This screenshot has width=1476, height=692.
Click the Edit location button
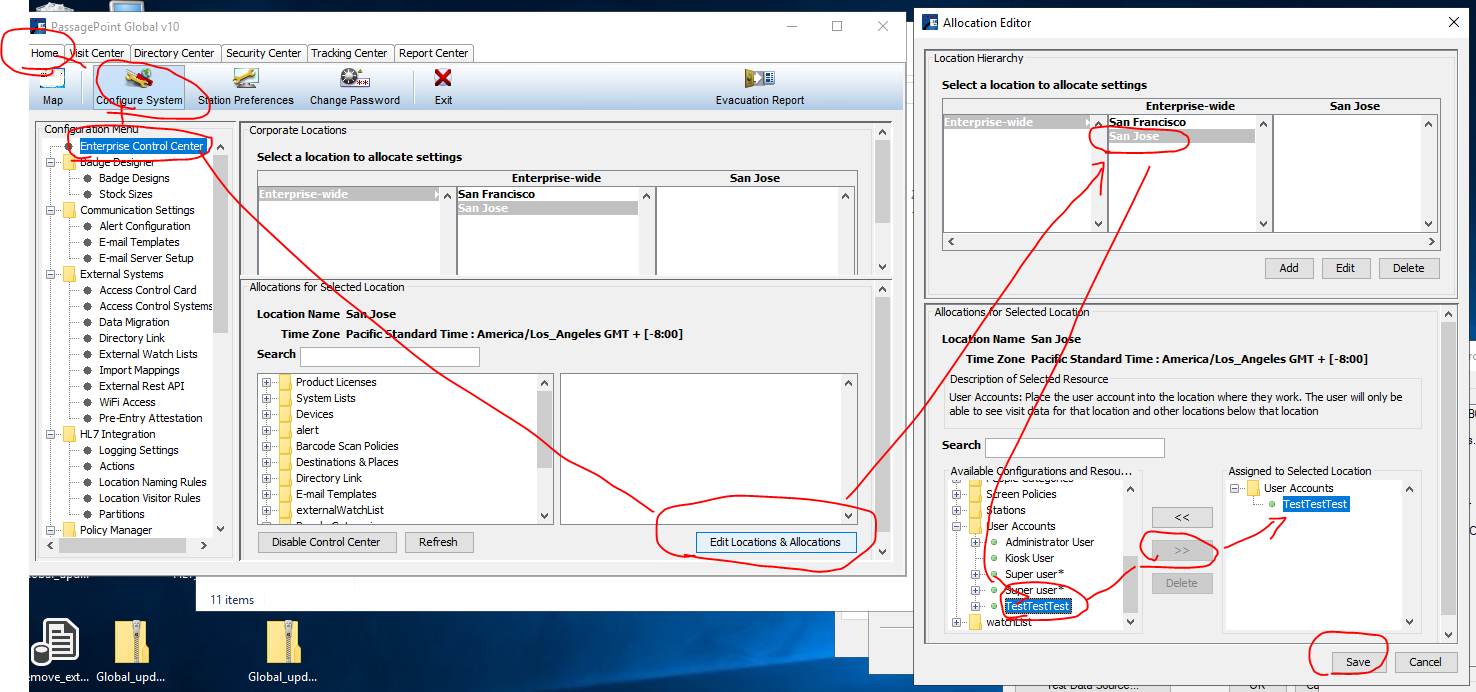point(1345,268)
